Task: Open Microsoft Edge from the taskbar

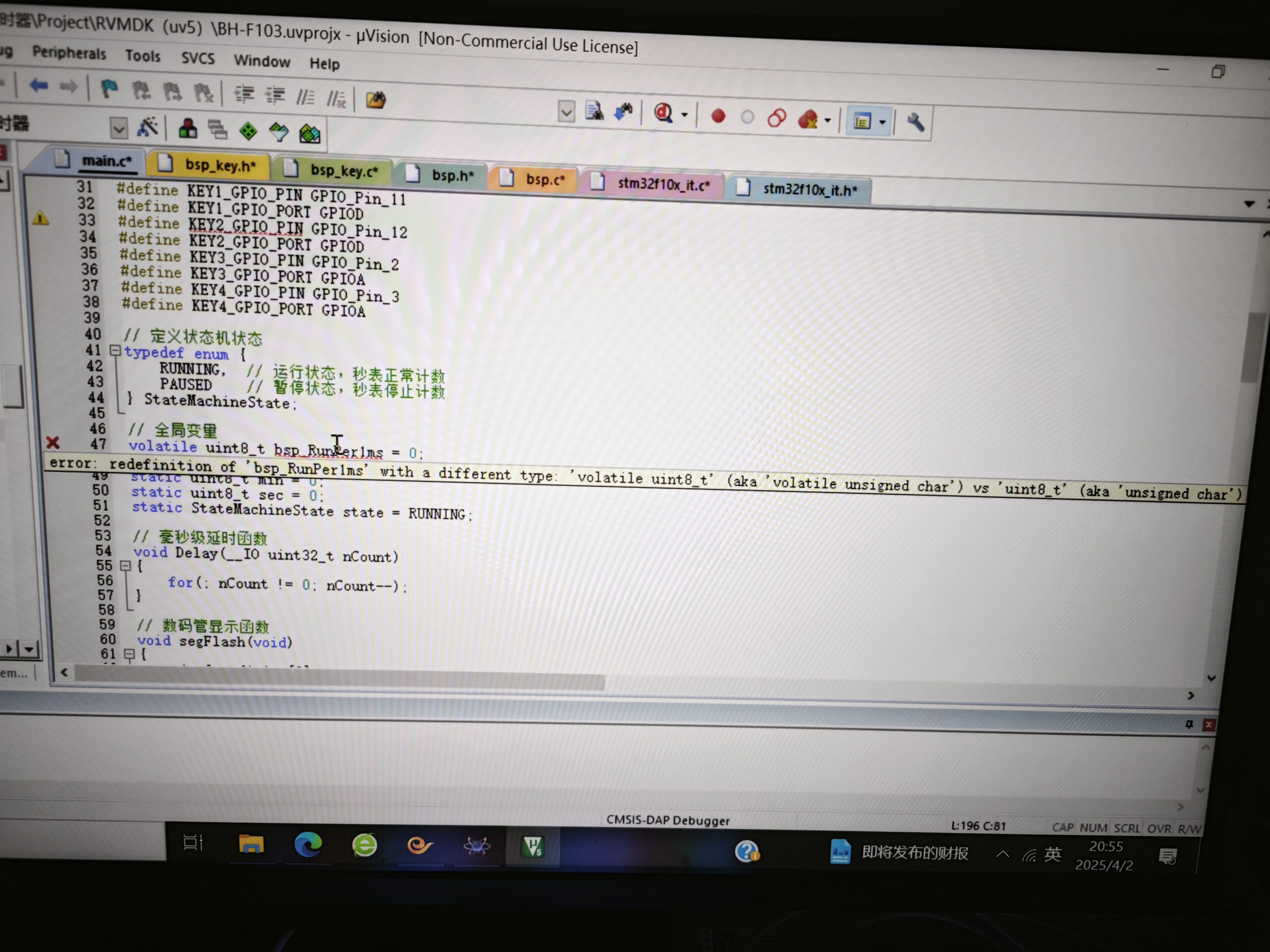Action: [308, 845]
